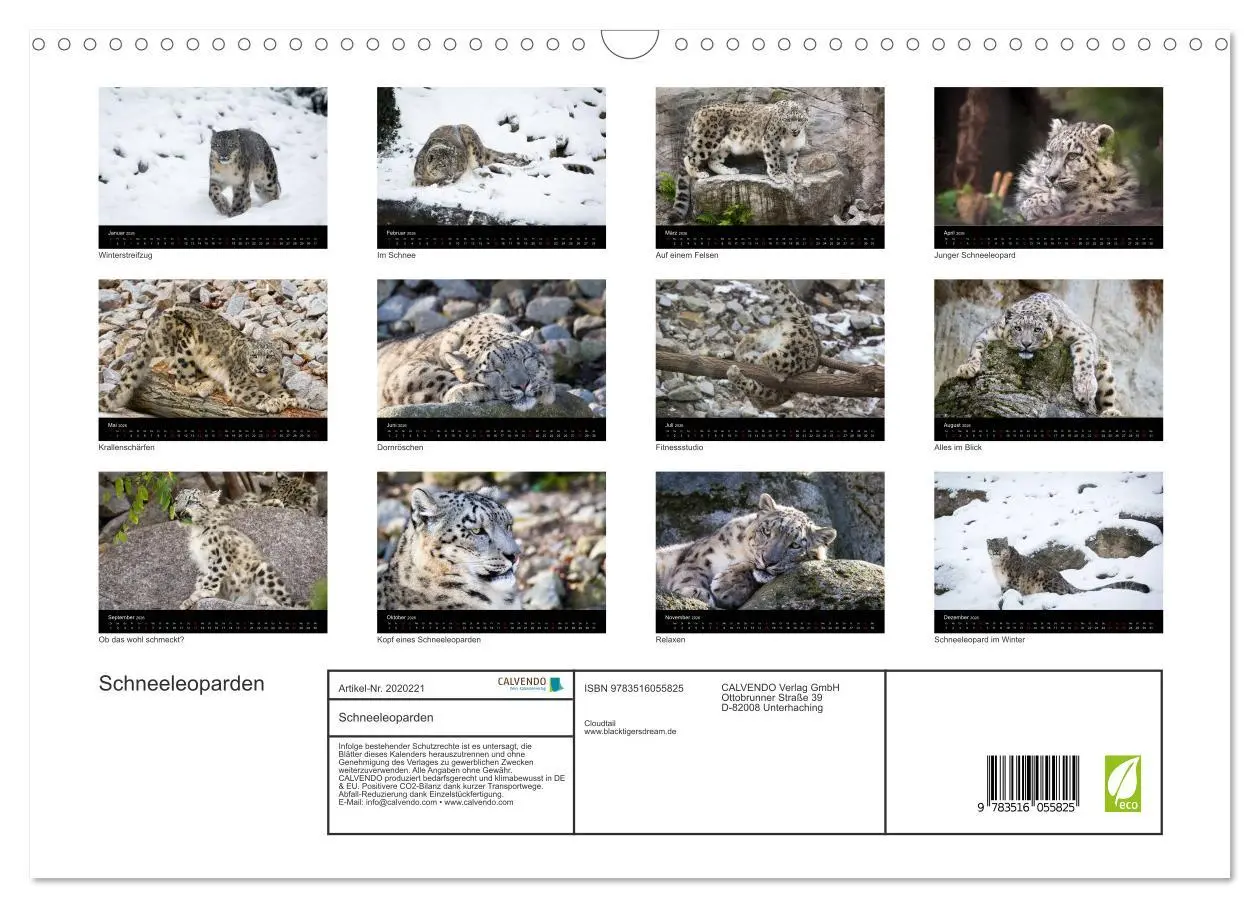Open the Junger Schneeleopard April thumbnail
The image size is (1260, 908).
[x=1048, y=167]
